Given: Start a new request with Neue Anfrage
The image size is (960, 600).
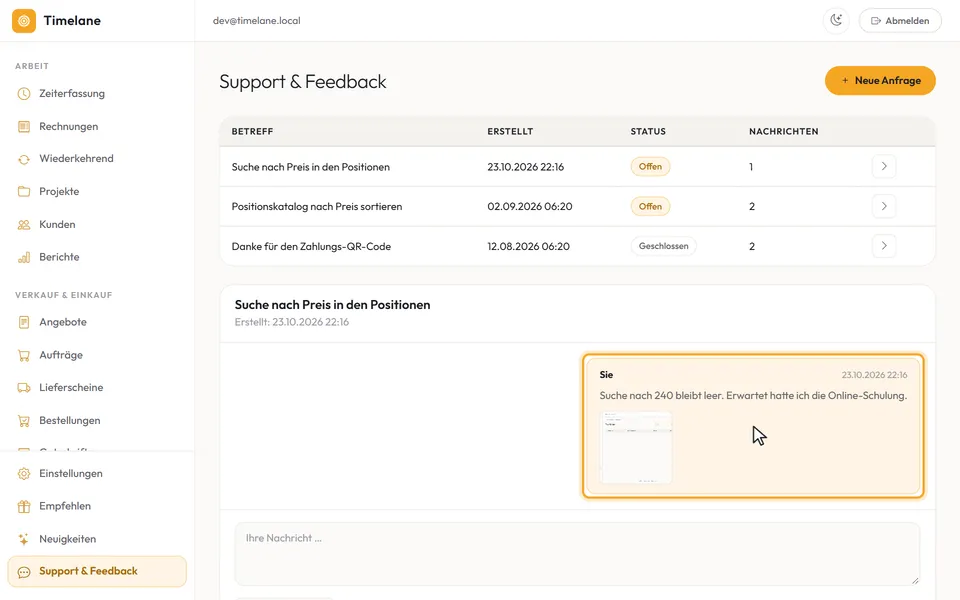Looking at the screenshot, I should [880, 81].
